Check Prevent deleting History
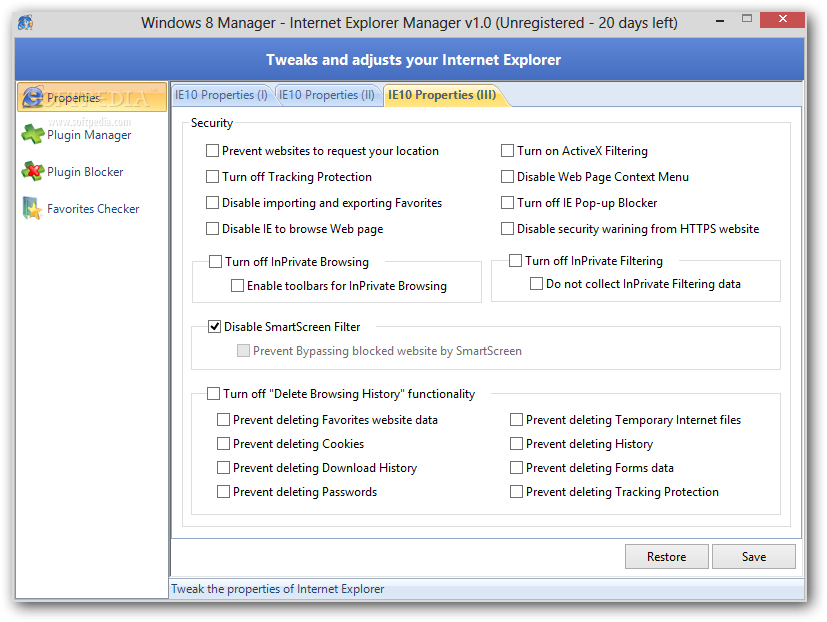Viewport: 827px width, 622px height. coord(516,444)
